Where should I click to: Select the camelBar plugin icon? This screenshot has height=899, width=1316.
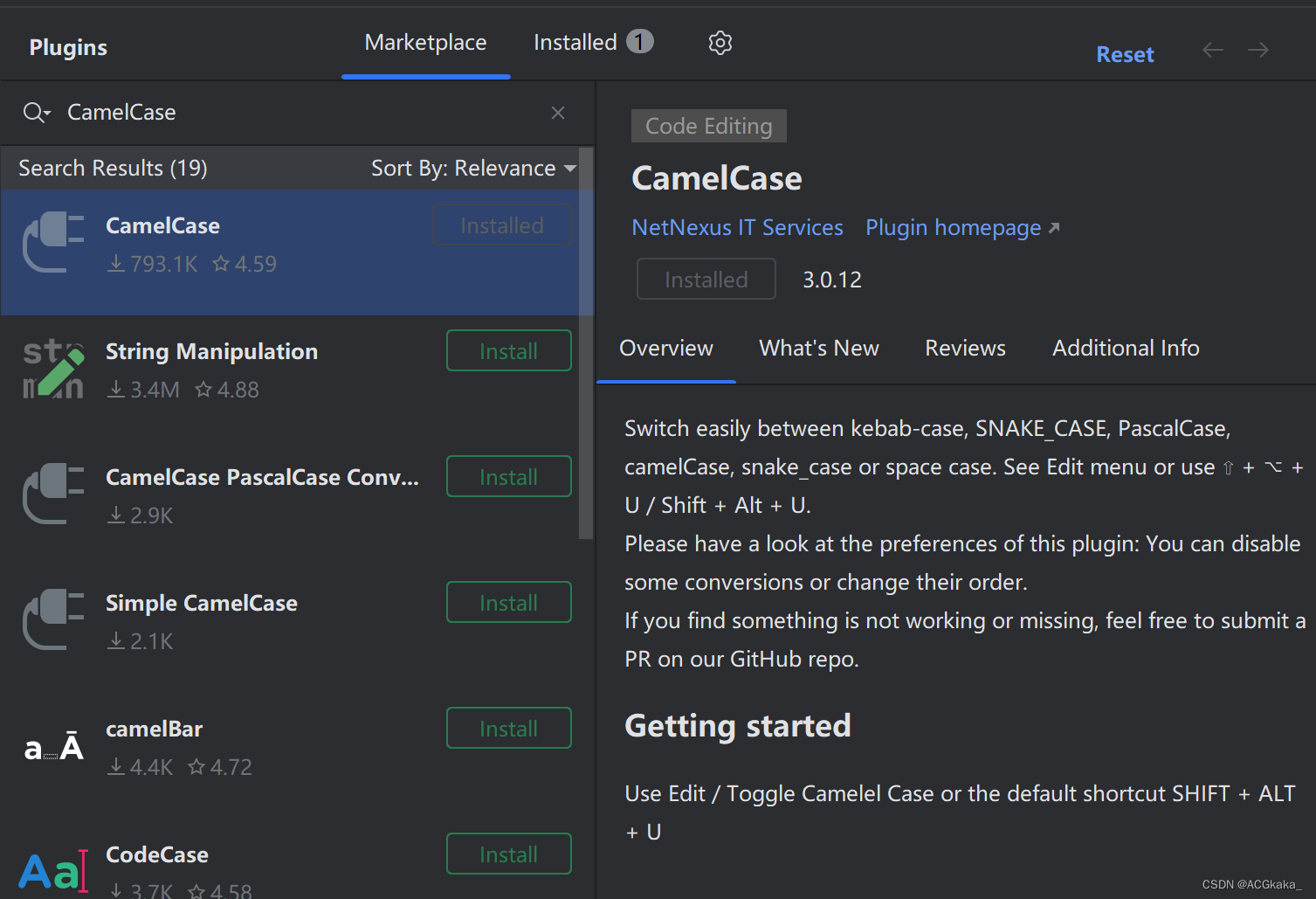53,746
